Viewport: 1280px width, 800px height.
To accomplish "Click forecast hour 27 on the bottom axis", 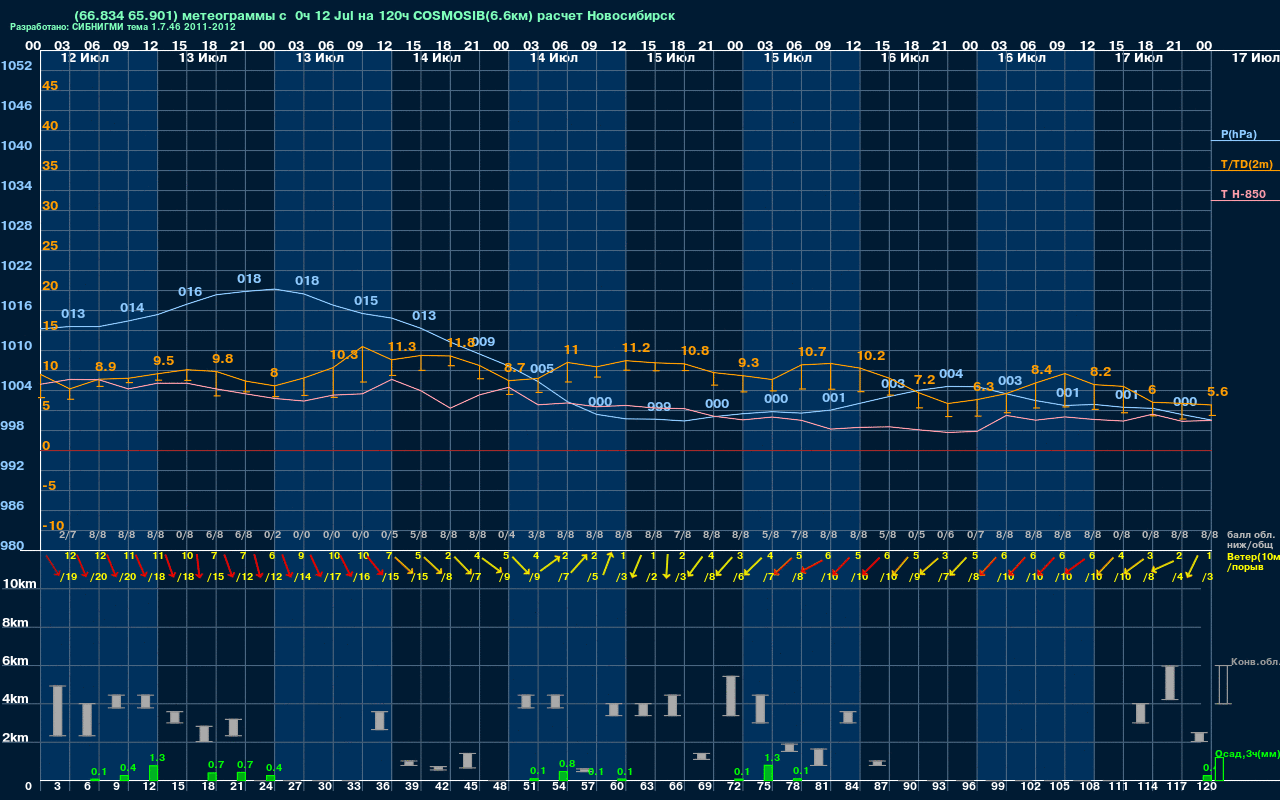I will tap(295, 787).
